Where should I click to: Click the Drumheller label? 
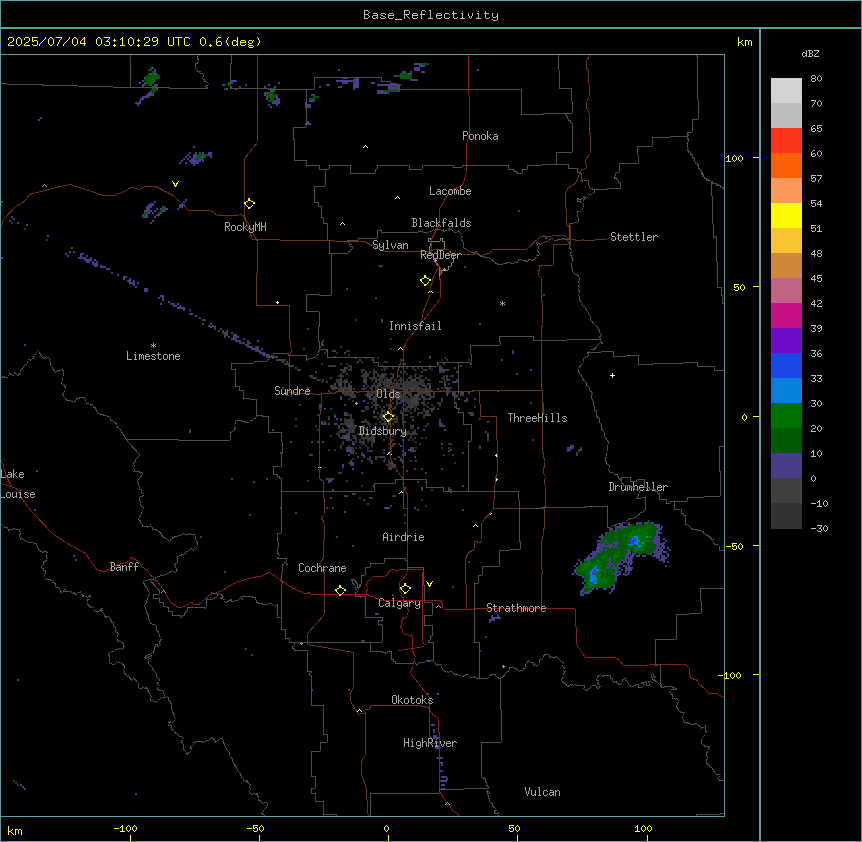tap(638, 487)
